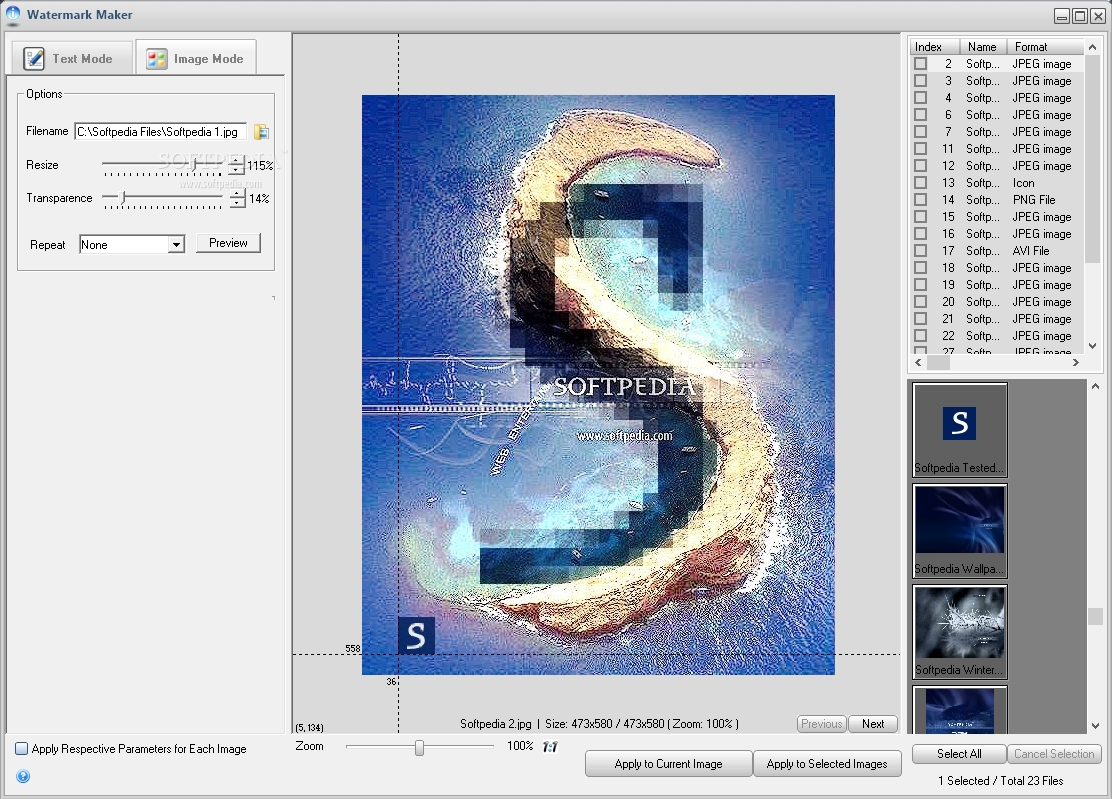
Task: Switch to the Image Mode tab
Action: click(196, 58)
